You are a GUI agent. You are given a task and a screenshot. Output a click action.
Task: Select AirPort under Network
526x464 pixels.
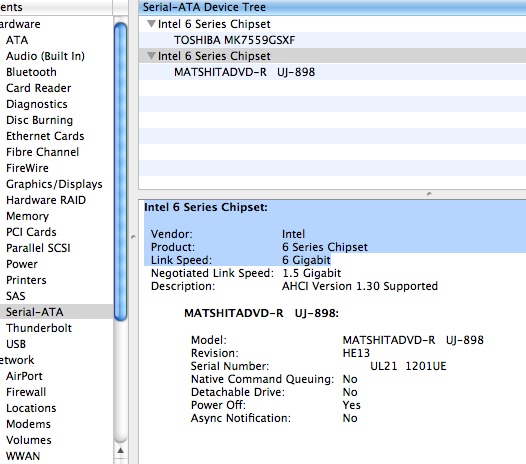(24, 376)
